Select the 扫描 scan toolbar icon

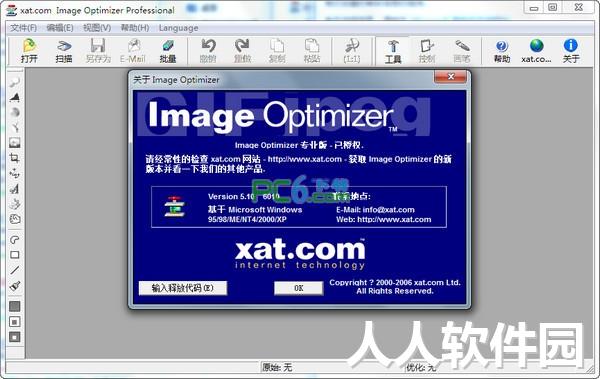point(64,51)
